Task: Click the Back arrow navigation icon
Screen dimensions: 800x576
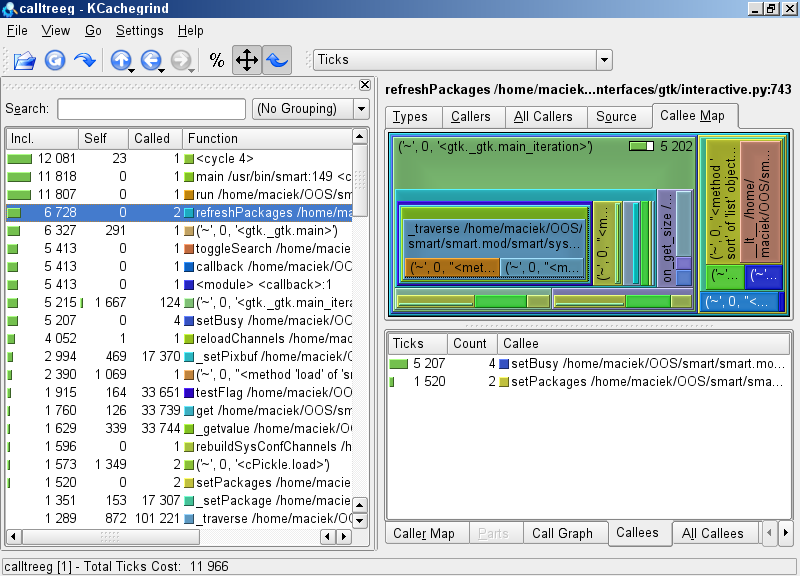Action: point(150,60)
